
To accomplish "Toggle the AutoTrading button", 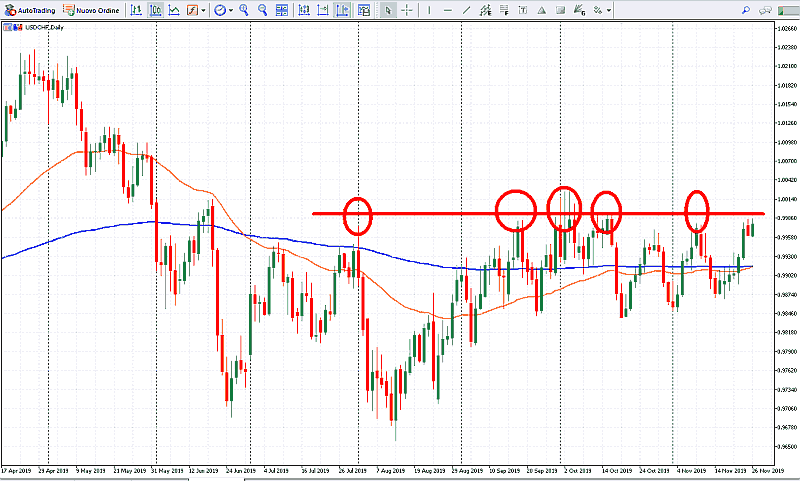I will [x=33, y=10].
